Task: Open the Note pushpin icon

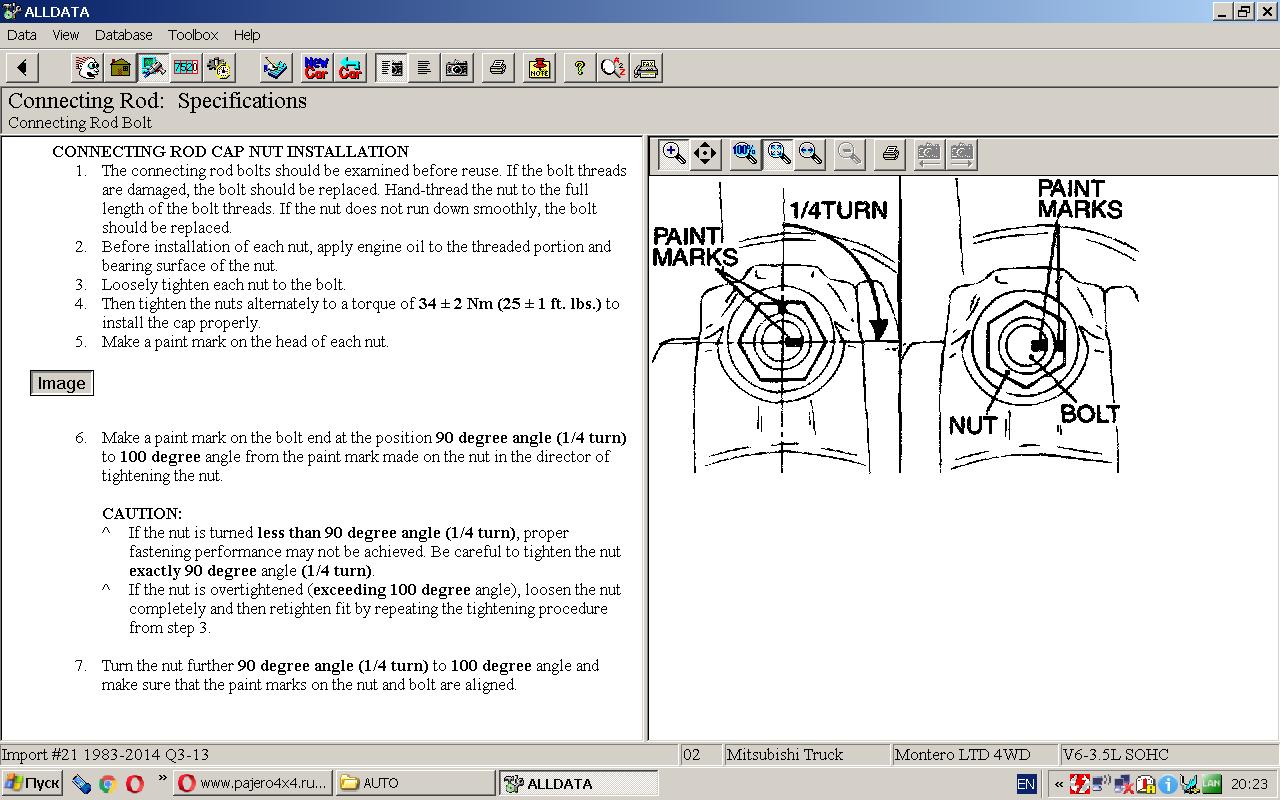Action: [x=539, y=68]
